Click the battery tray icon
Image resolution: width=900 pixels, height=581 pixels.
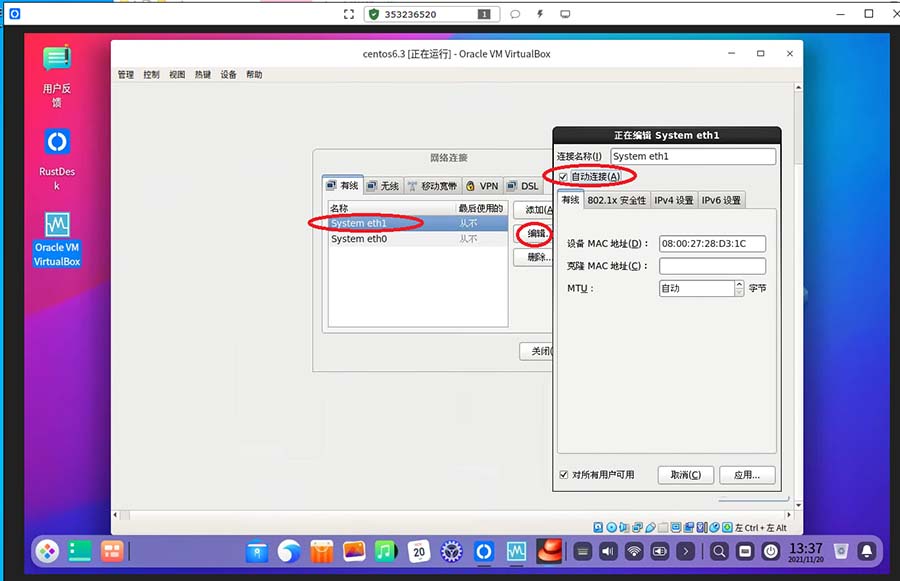click(660, 552)
